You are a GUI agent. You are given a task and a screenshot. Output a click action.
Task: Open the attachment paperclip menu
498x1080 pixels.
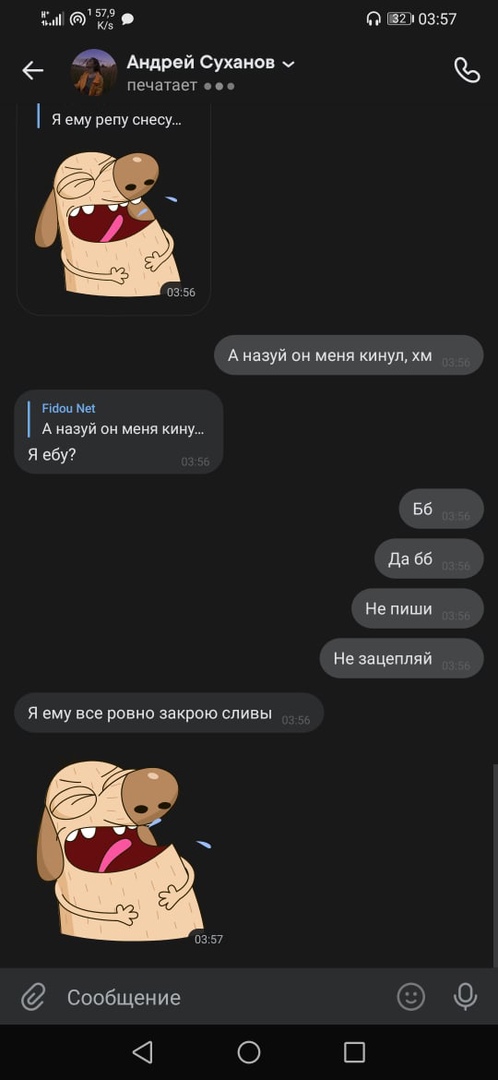(32, 997)
